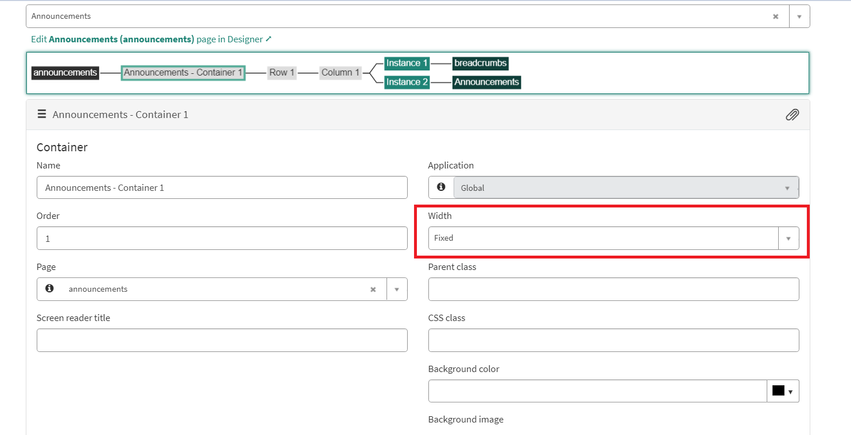
Task: Open the top Announcements page dropdown
Action: [x=799, y=16]
